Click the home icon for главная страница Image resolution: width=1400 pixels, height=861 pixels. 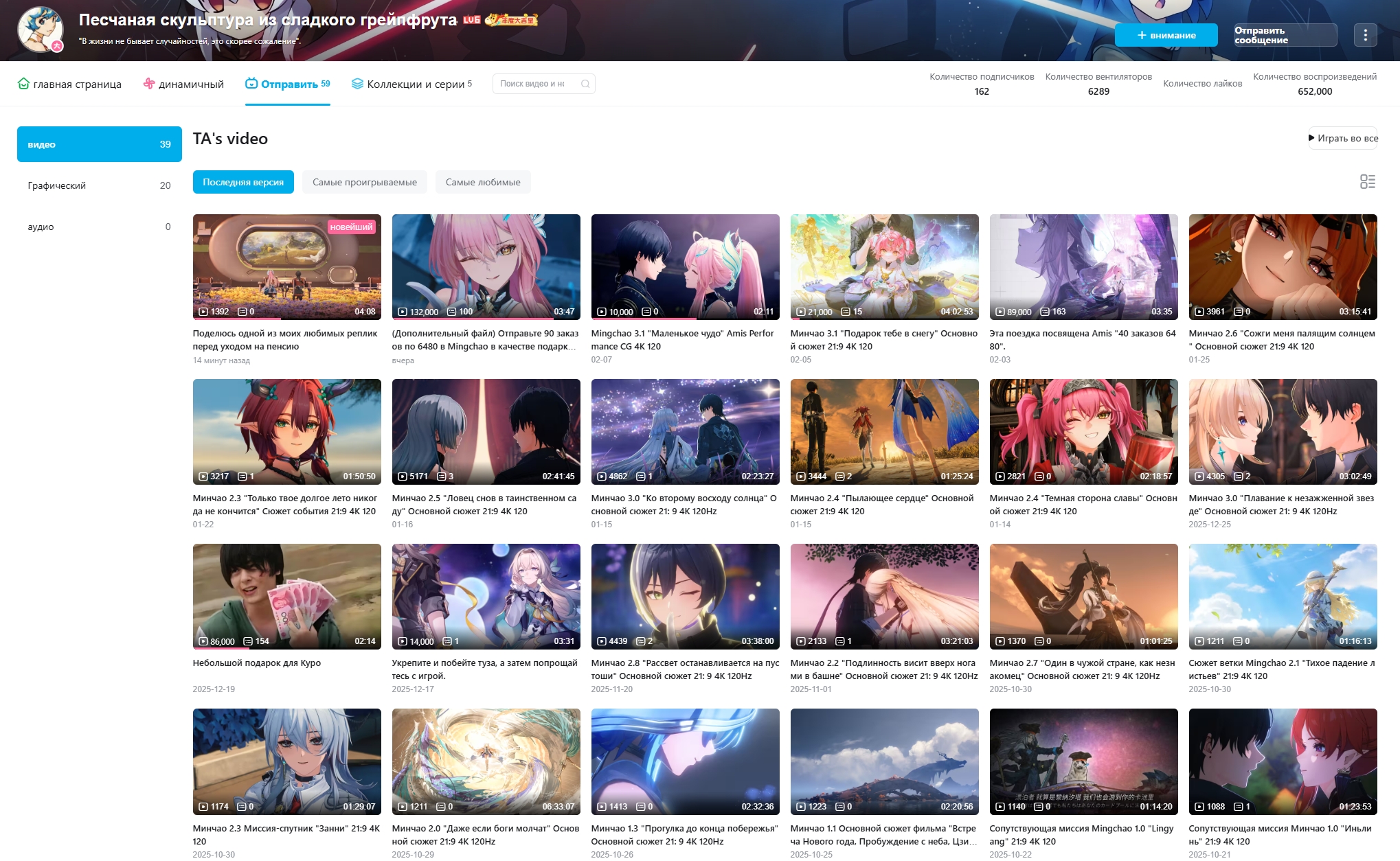click(x=23, y=84)
